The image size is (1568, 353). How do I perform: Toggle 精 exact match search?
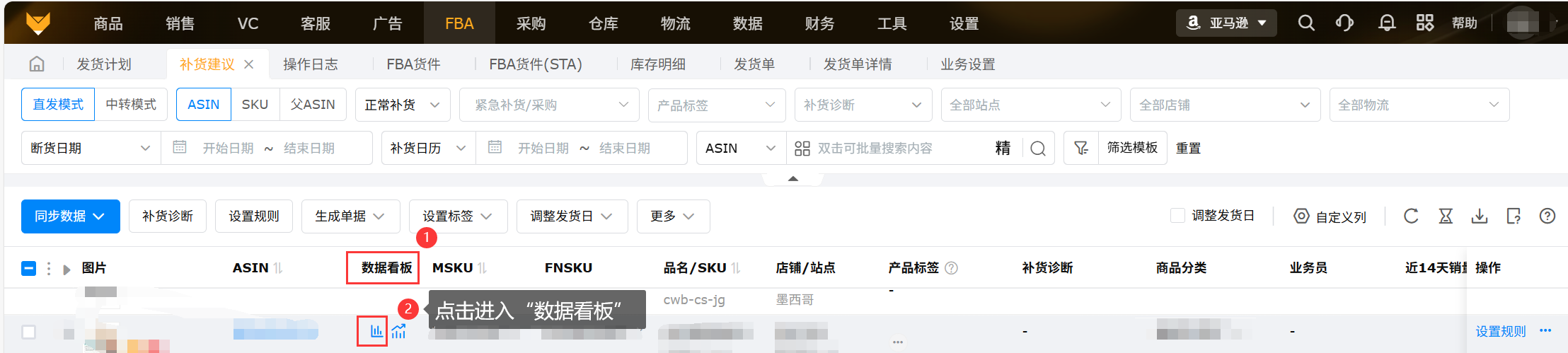(x=1003, y=149)
